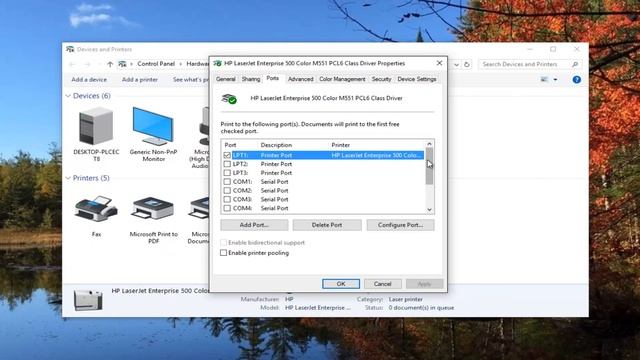Viewport: 640px width, 360px height.
Task: Click the Search Devices and Printers field
Action: (x=524, y=64)
